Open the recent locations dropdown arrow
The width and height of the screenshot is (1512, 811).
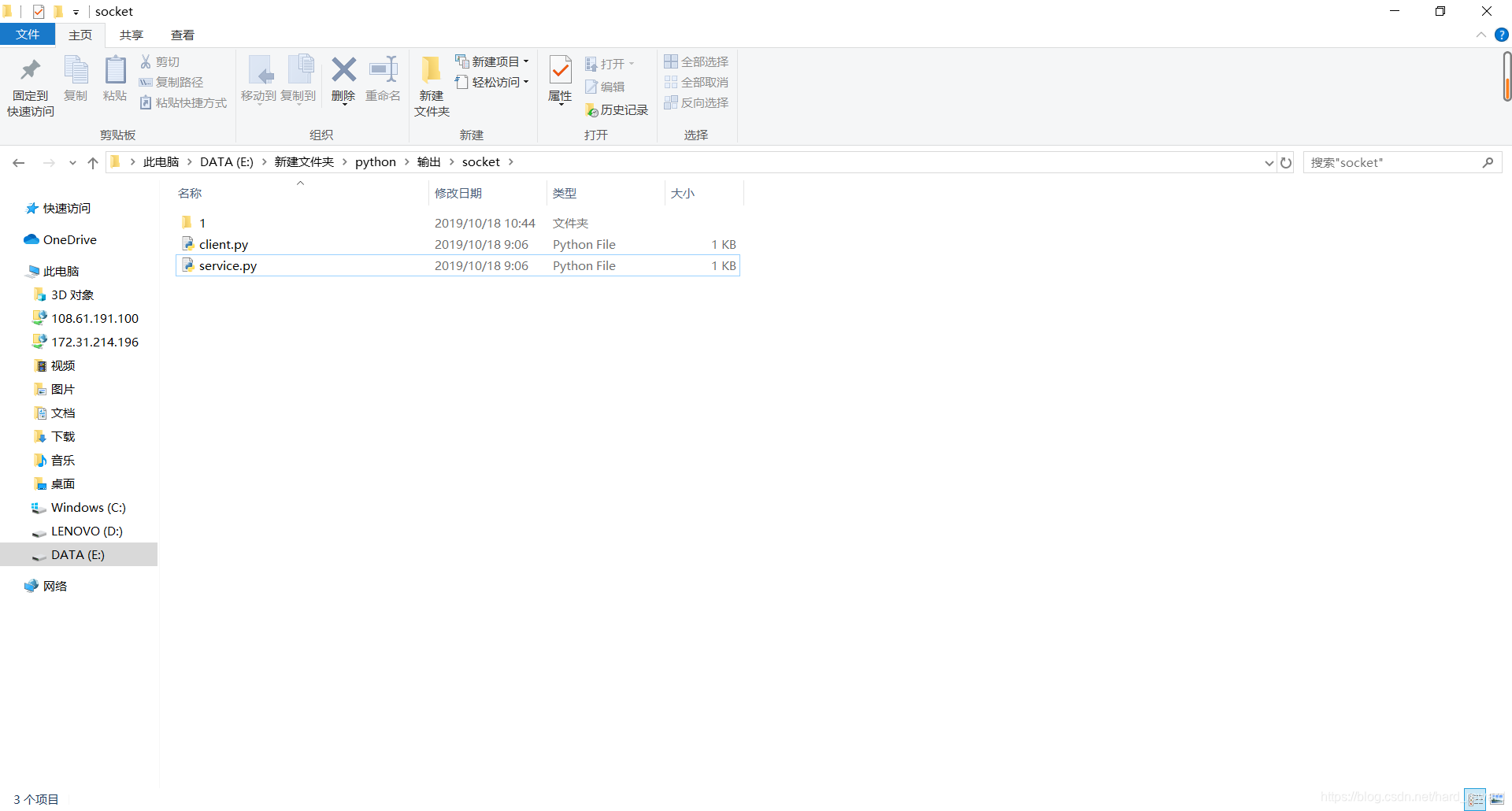point(72,162)
